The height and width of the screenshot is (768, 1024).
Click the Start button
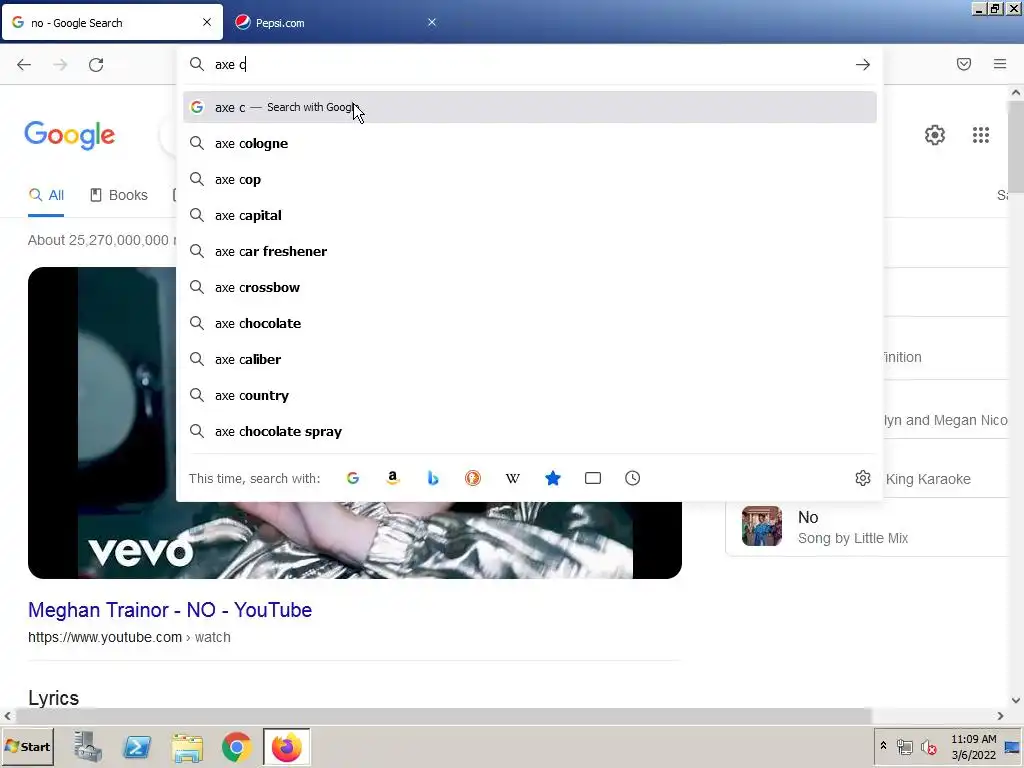[27, 746]
